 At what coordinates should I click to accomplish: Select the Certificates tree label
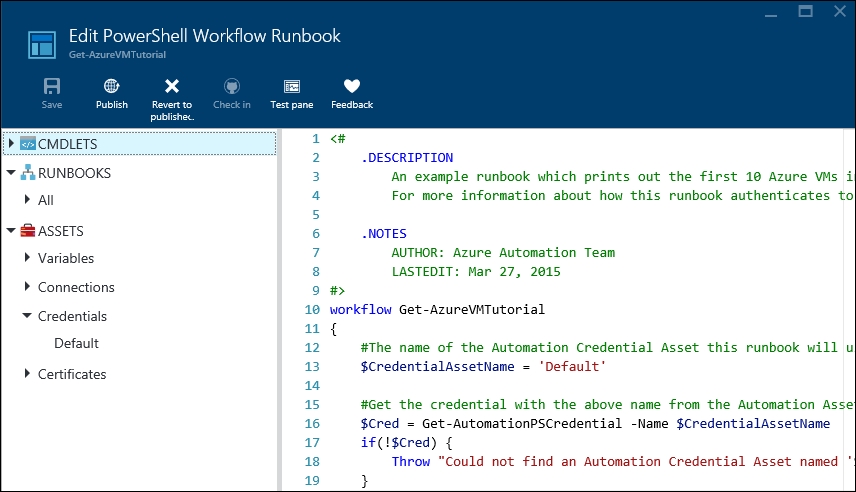click(72, 374)
